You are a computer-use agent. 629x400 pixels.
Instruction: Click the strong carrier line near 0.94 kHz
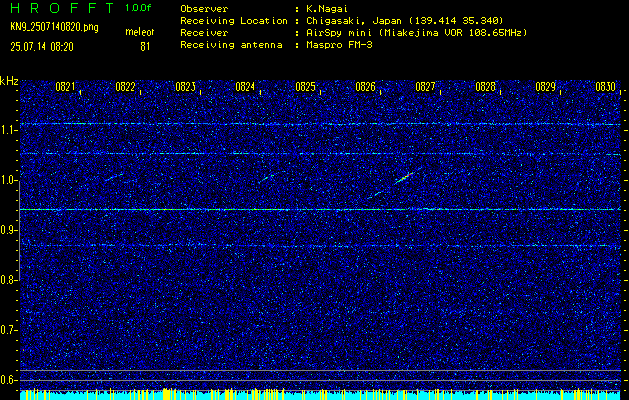pos(320,209)
